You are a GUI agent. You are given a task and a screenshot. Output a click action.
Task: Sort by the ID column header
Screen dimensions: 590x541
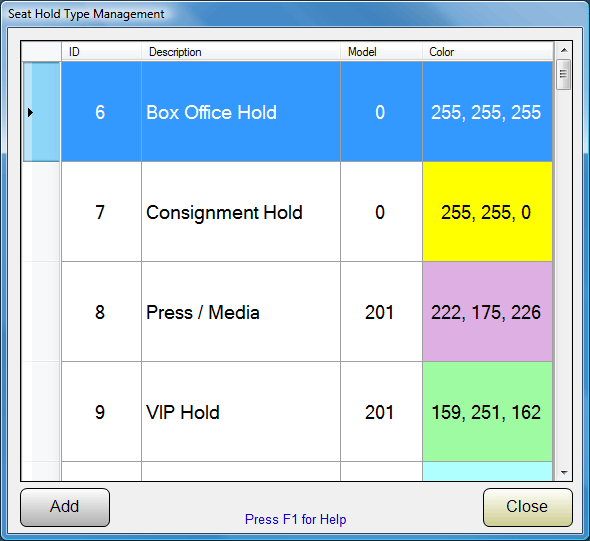pyautogui.click(x=101, y=52)
